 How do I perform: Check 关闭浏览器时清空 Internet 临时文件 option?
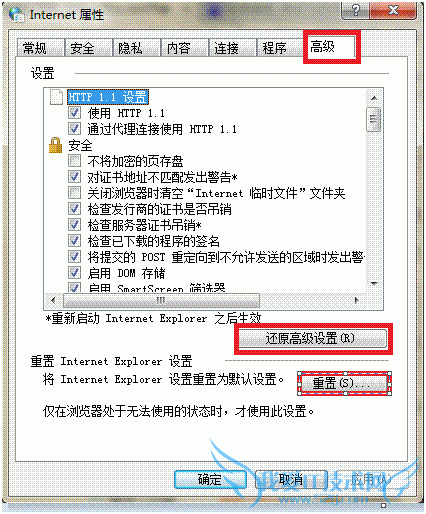click(x=74, y=193)
